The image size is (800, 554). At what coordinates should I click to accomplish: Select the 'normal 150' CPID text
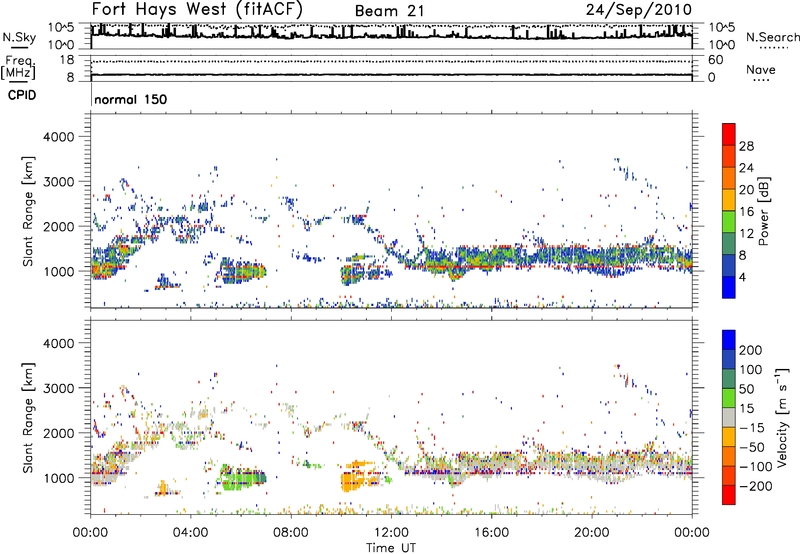tap(131, 99)
